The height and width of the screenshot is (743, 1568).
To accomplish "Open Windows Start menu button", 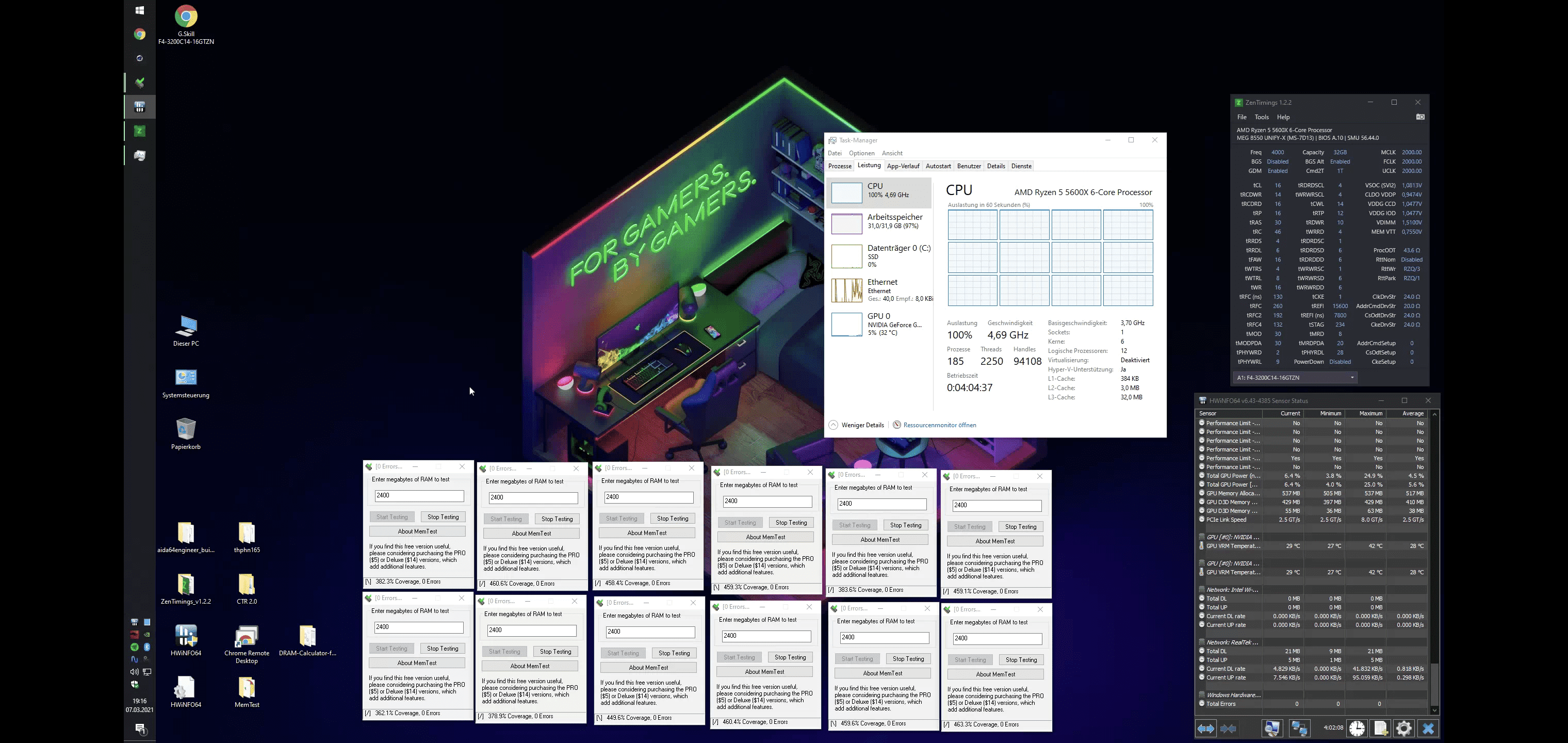I will pos(139,10).
